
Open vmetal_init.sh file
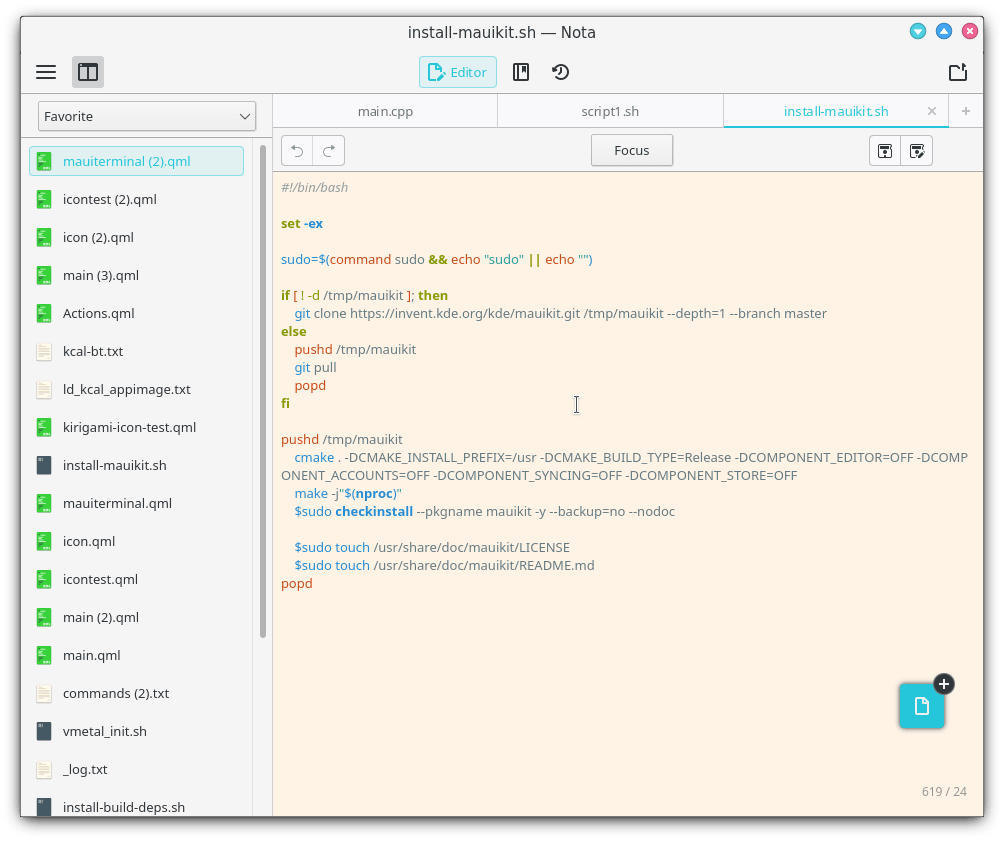click(136, 731)
